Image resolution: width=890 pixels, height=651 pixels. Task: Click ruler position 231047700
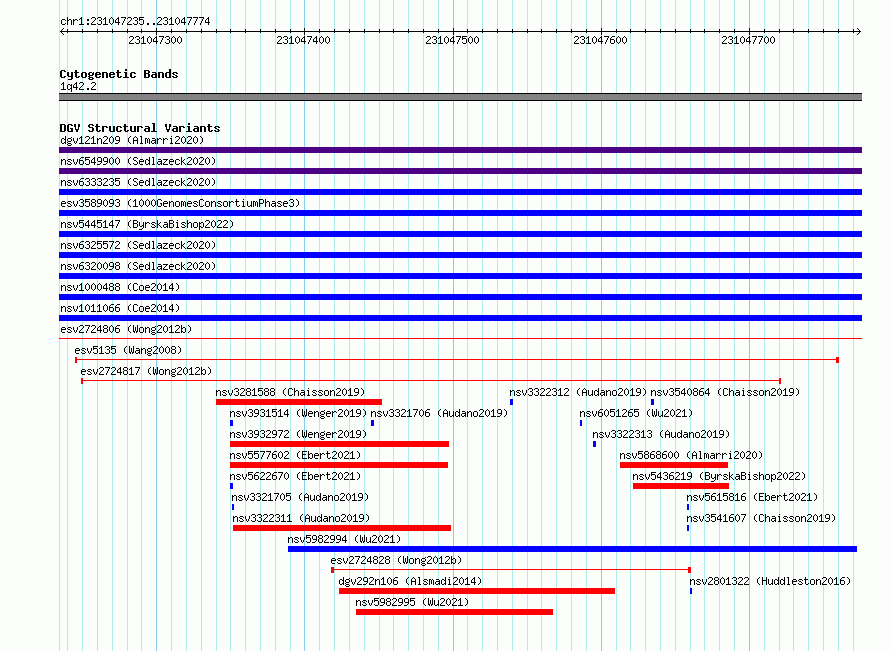pyautogui.click(x=748, y=40)
